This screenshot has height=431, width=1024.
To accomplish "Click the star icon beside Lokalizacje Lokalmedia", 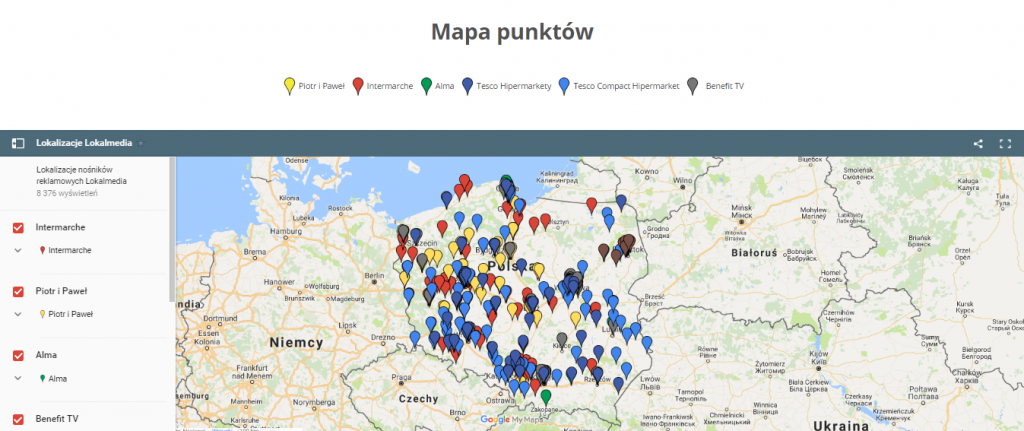I will coord(142,143).
